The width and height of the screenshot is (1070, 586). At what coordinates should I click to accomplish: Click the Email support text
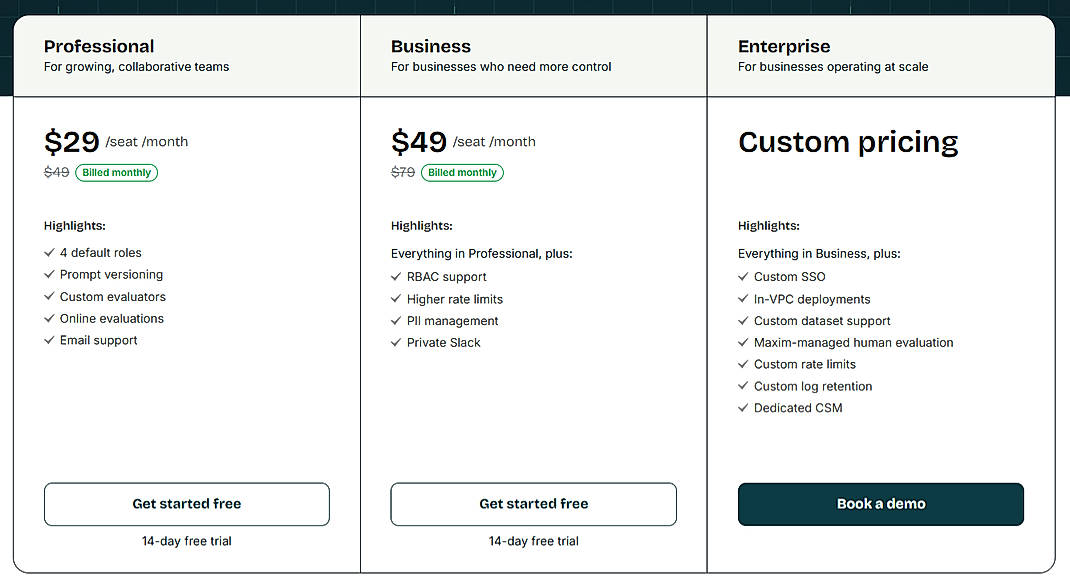point(98,340)
